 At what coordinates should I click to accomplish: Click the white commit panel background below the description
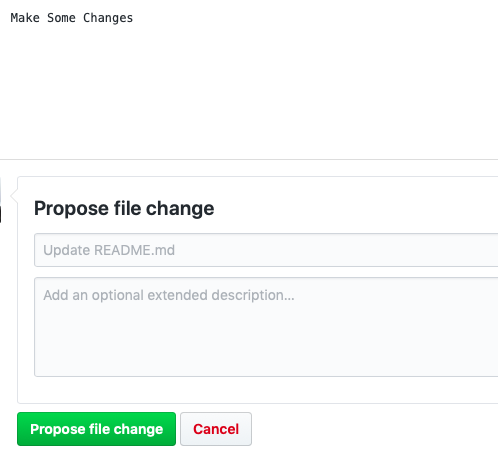(x=258, y=390)
